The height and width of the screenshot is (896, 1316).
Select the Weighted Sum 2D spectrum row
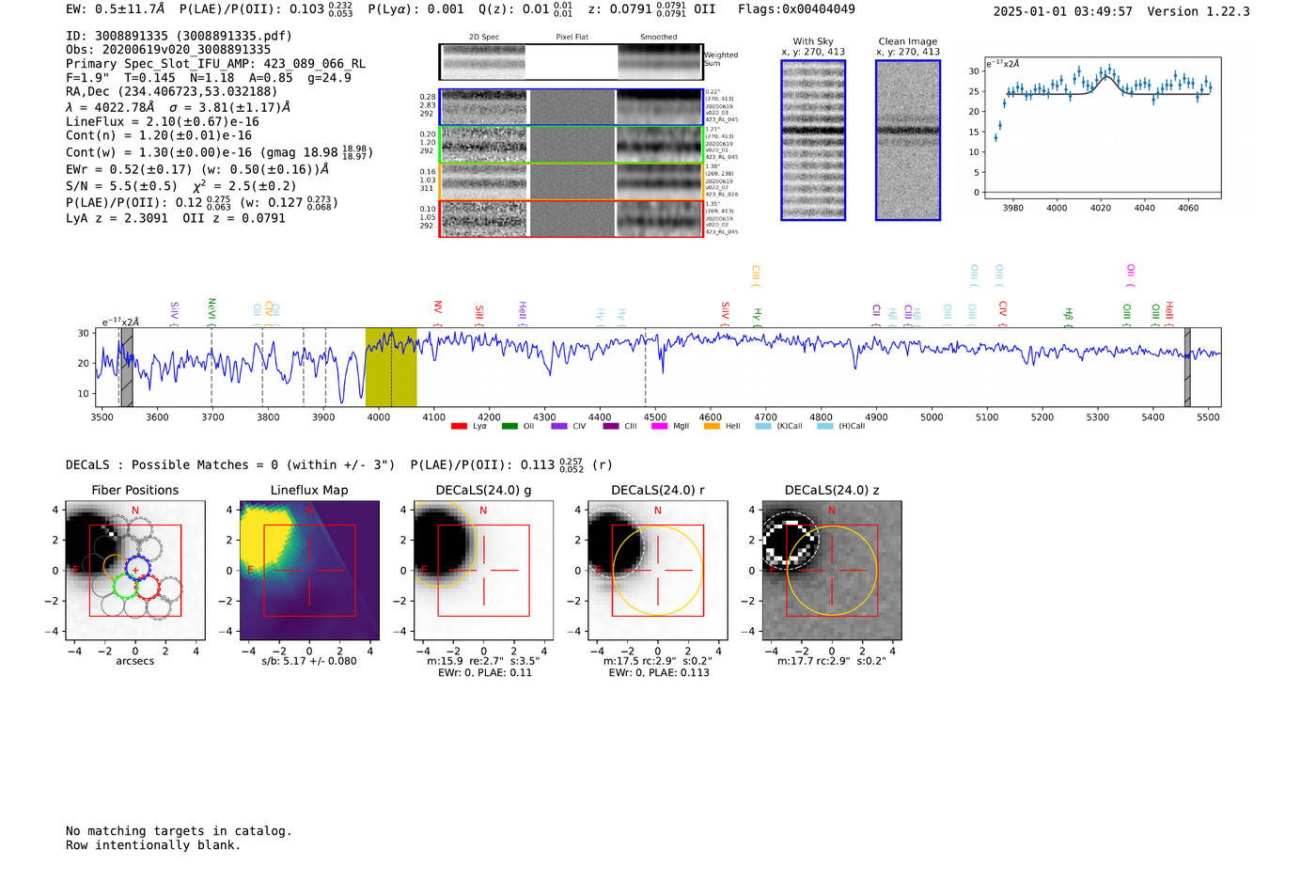pyautogui.click(x=572, y=62)
